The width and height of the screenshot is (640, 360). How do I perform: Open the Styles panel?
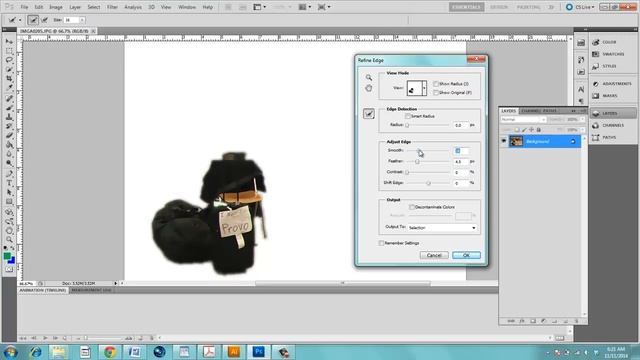coord(609,66)
